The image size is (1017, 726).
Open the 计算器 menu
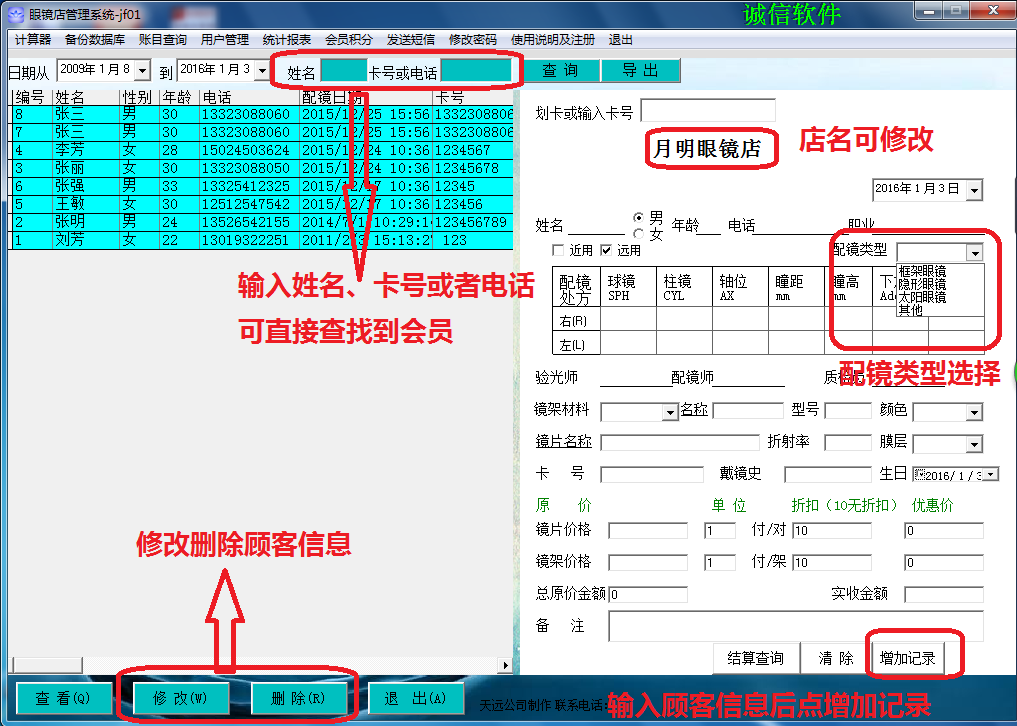click(x=33, y=40)
